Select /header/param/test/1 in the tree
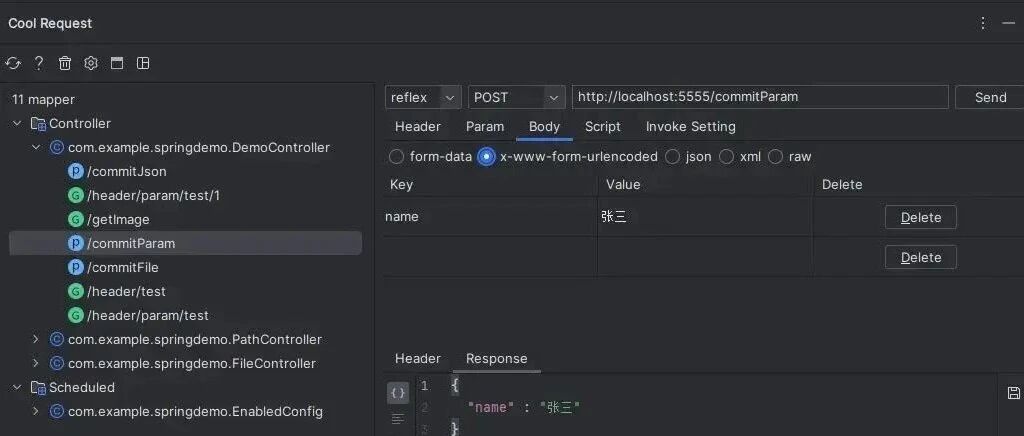This screenshot has width=1024, height=436. pos(153,195)
